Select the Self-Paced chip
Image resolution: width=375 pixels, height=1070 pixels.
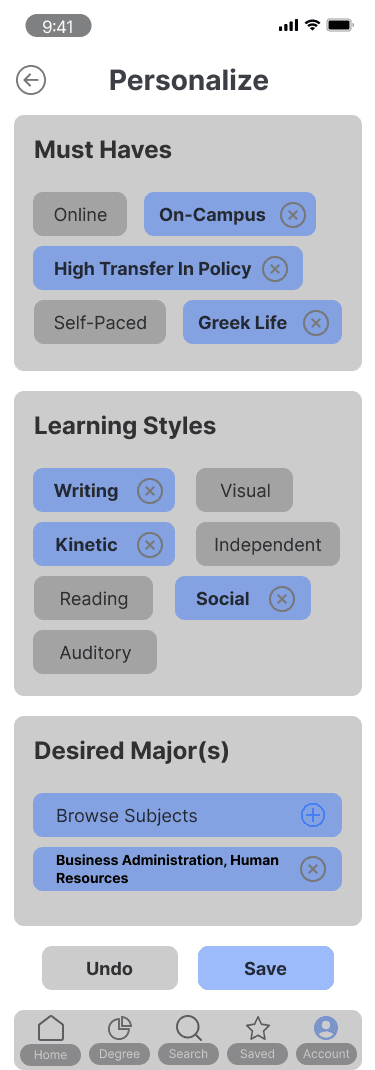(100, 322)
